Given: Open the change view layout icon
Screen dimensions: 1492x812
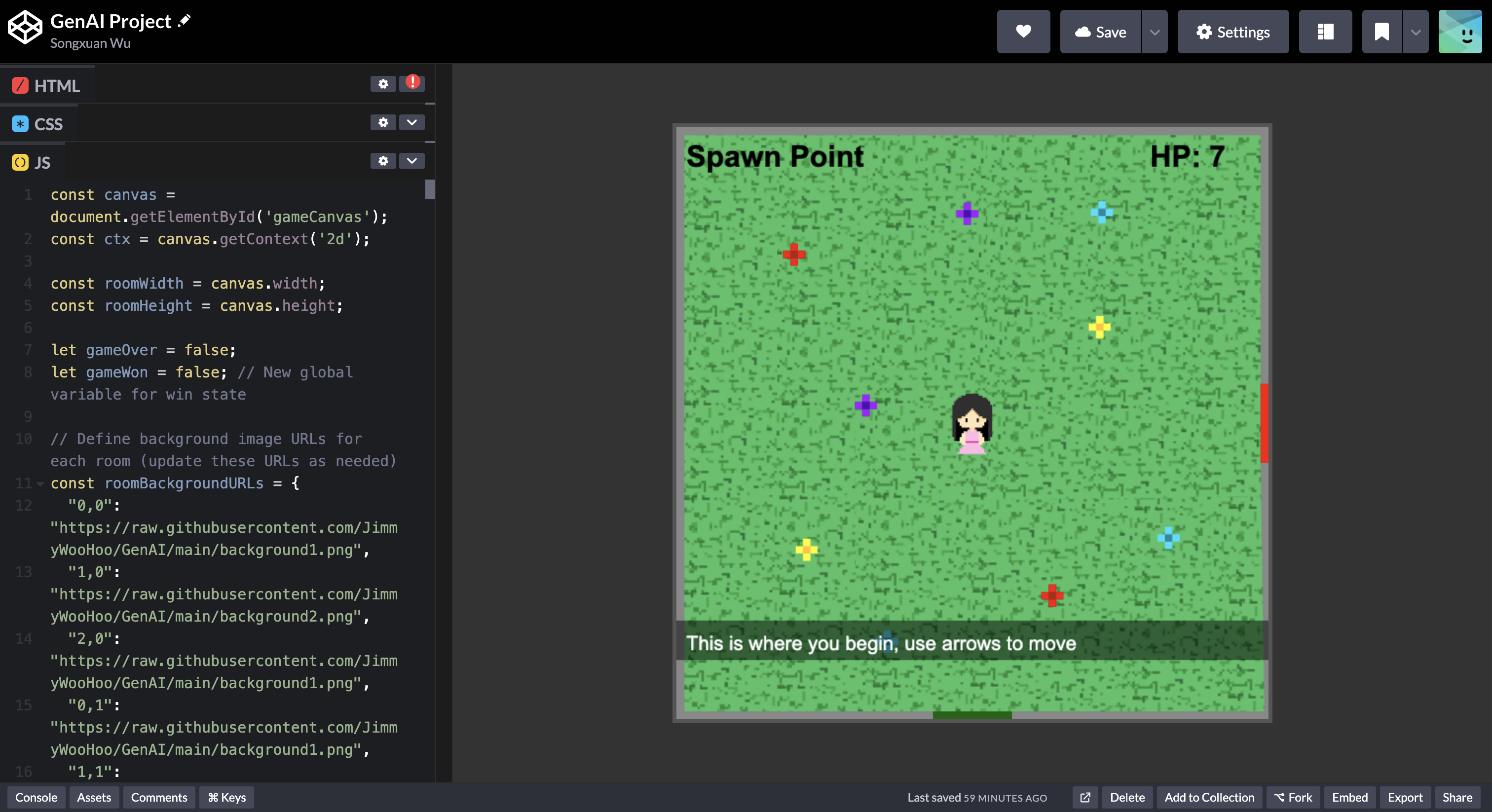Looking at the screenshot, I should tap(1325, 31).
